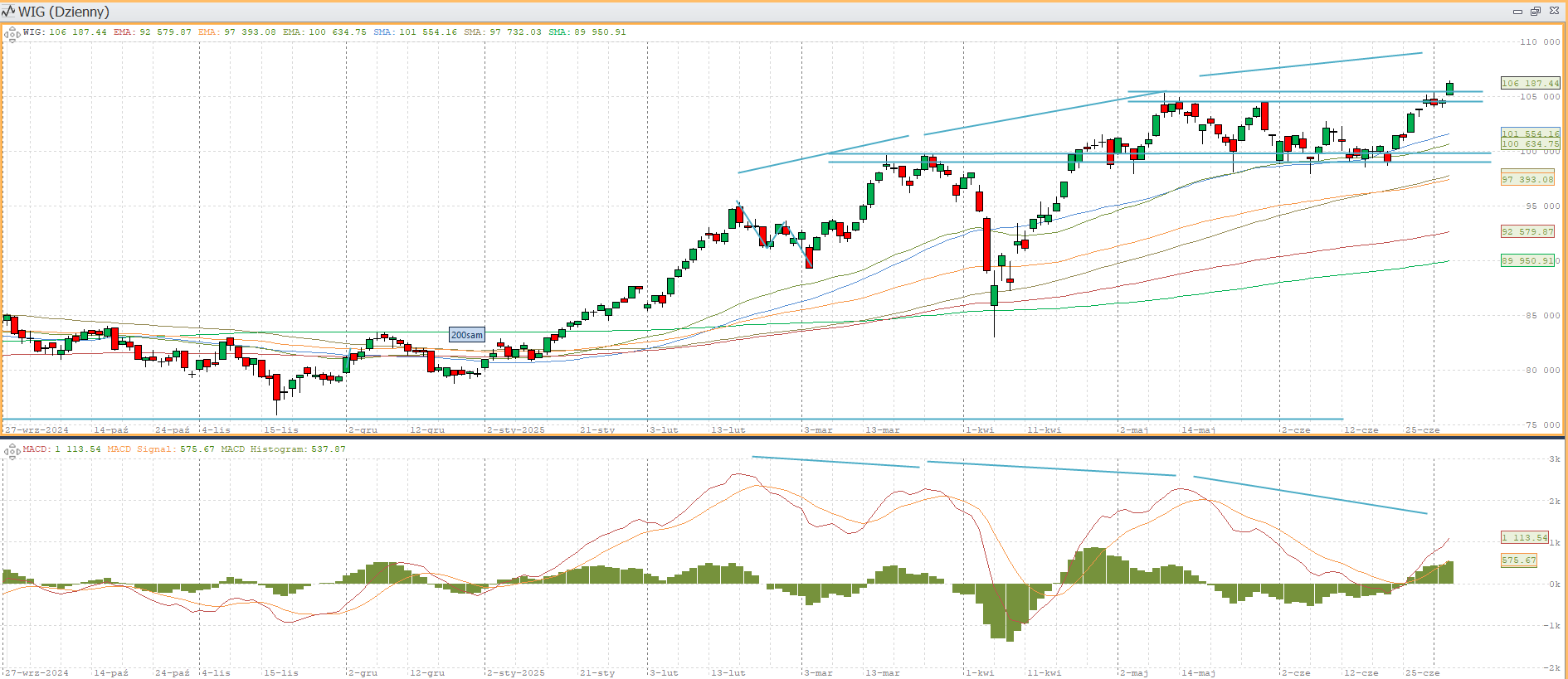Image resolution: width=1568 pixels, height=679 pixels.
Task: Click the pan control icon in main price chart
Action: [12, 34]
